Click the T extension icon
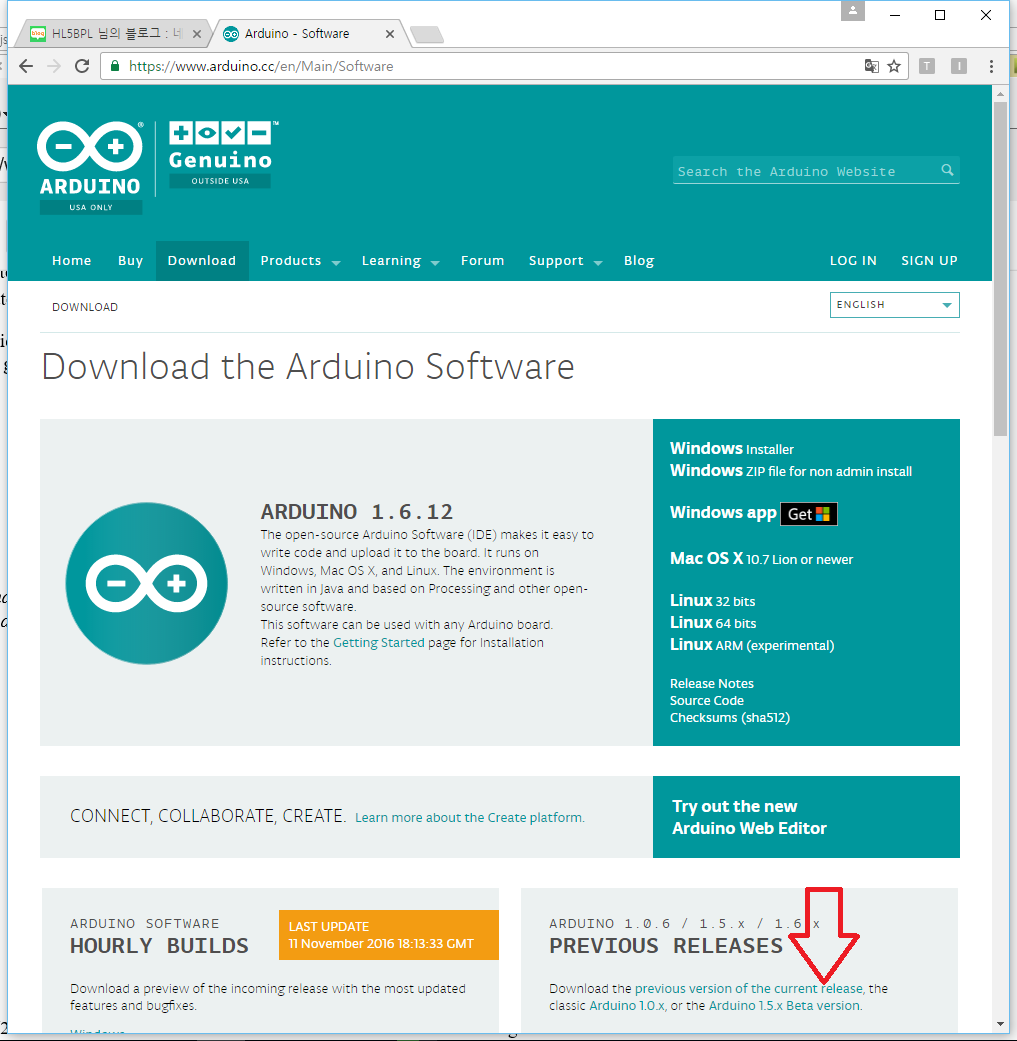The height and width of the screenshot is (1041, 1017). [x=927, y=66]
